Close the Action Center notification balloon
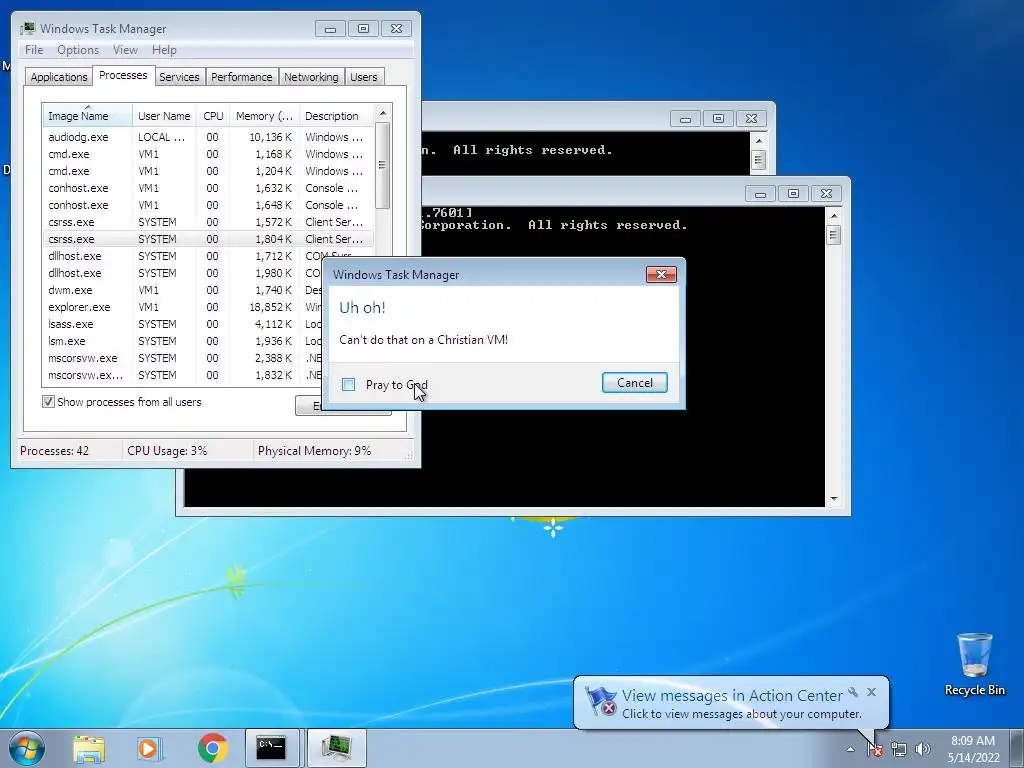This screenshot has width=1024, height=768. (x=871, y=692)
